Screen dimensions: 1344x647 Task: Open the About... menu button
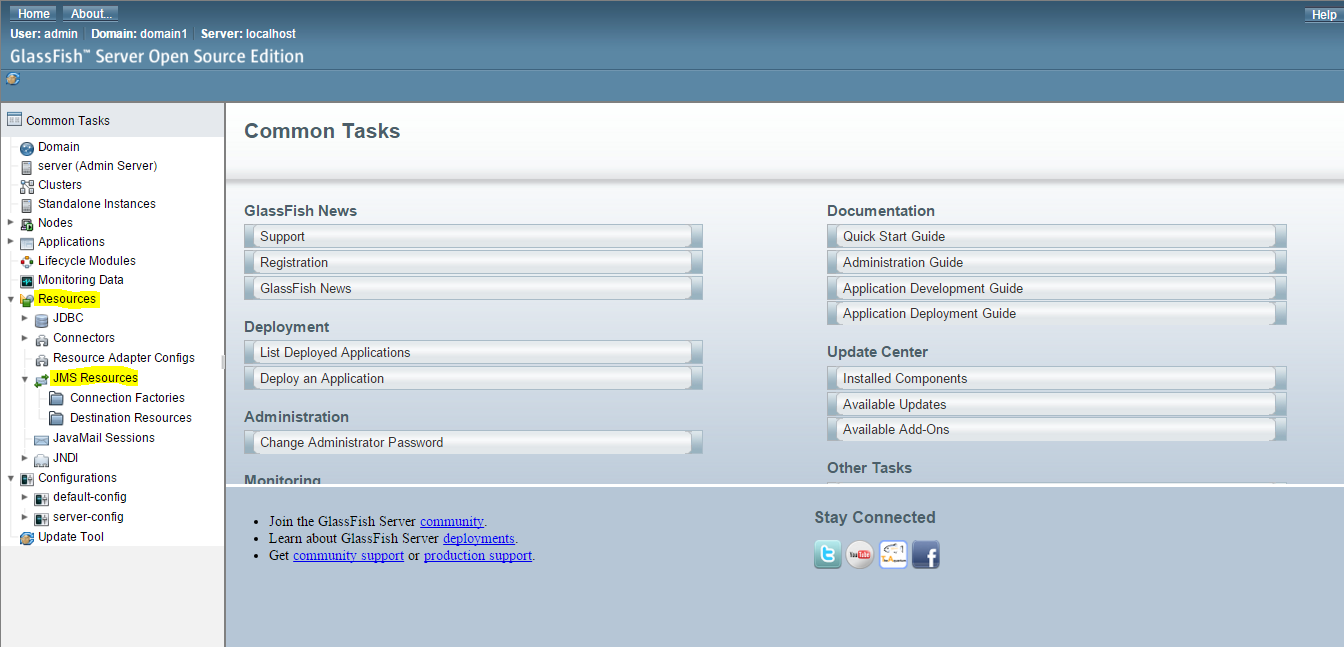click(91, 14)
